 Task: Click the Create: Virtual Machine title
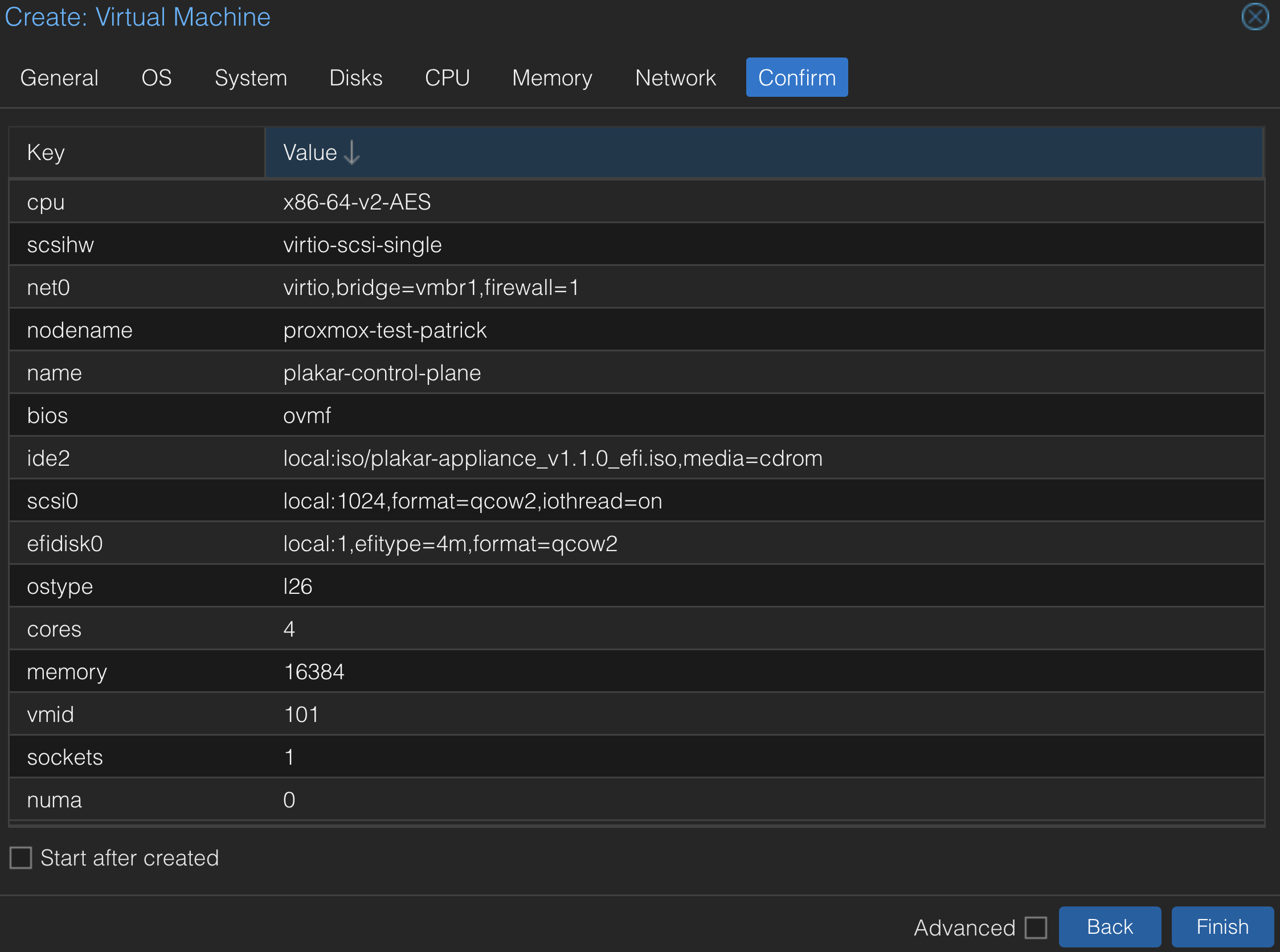138,17
